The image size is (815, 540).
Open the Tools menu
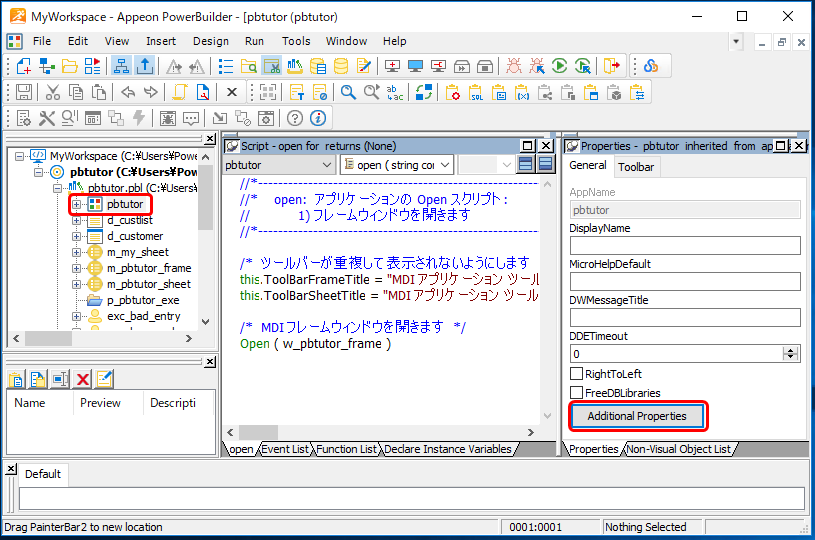[x=296, y=41]
